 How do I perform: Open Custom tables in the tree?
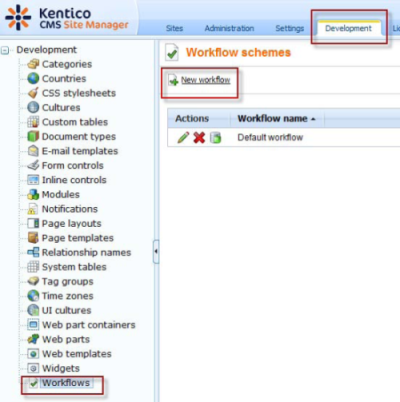pos(75,122)
